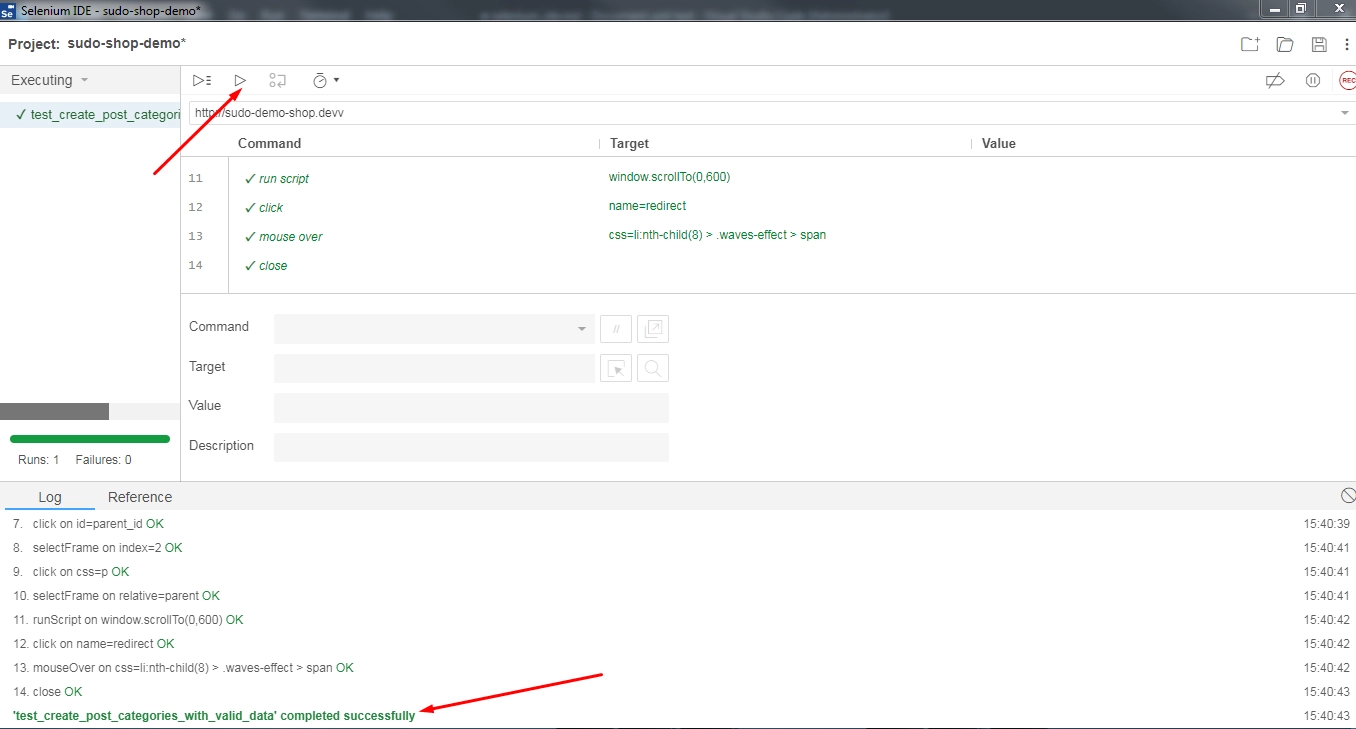Save the project icon

coord(1319,44)
